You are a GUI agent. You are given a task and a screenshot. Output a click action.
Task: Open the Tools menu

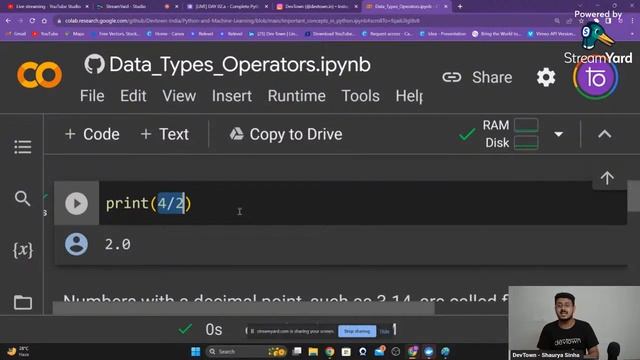tap(360, 96)
